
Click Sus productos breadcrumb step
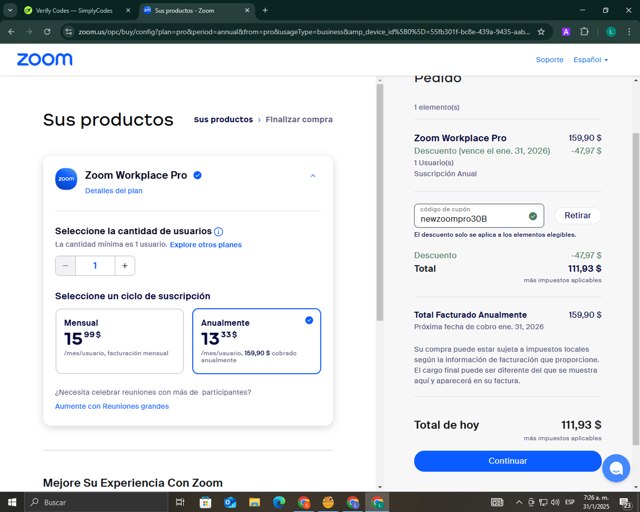[223, 120]
